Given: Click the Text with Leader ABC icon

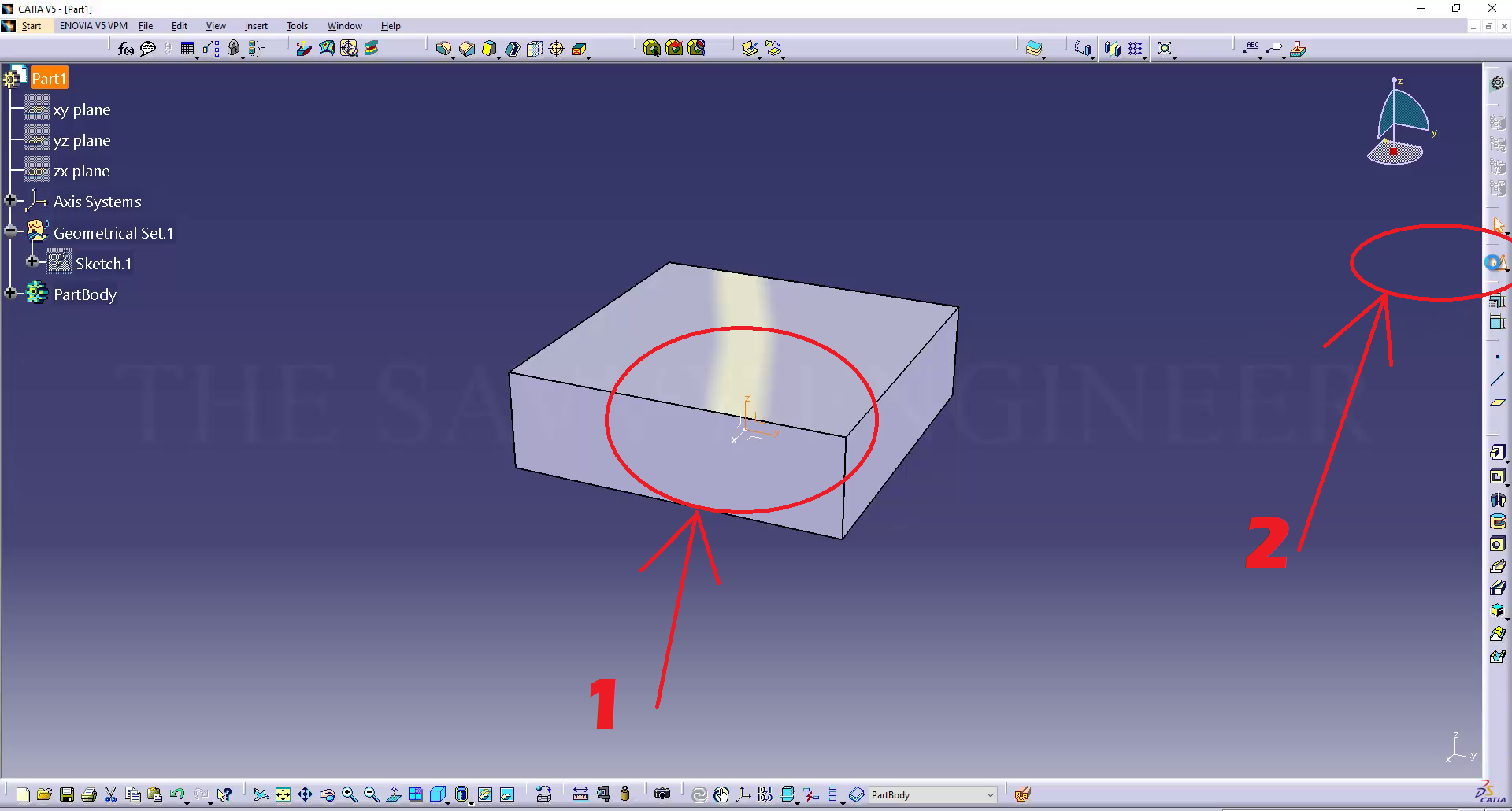Looking at the screenshot, I should (x=1252, y=49).
